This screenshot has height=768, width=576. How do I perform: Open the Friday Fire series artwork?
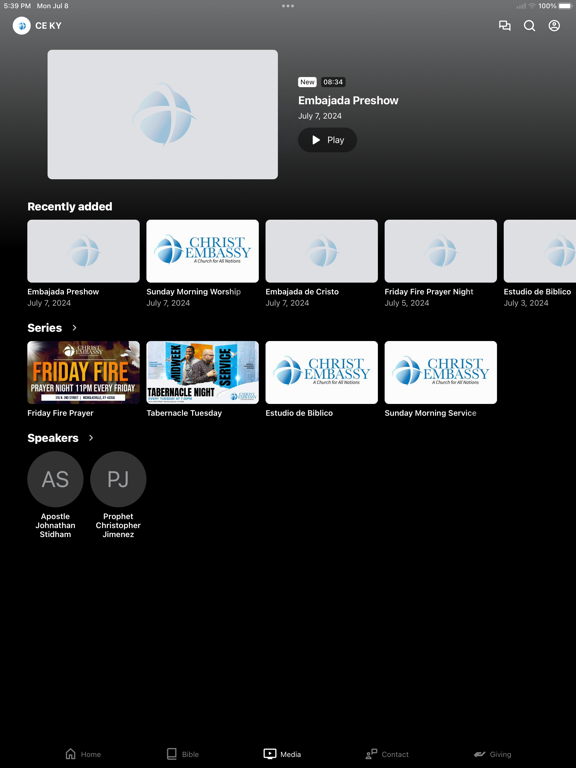(83, 372)
